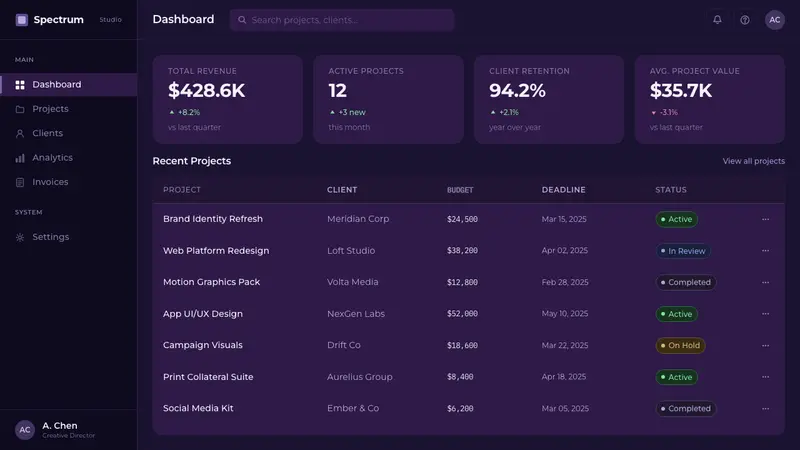
Task: Open Projects in sidebar
Action: 68,109
